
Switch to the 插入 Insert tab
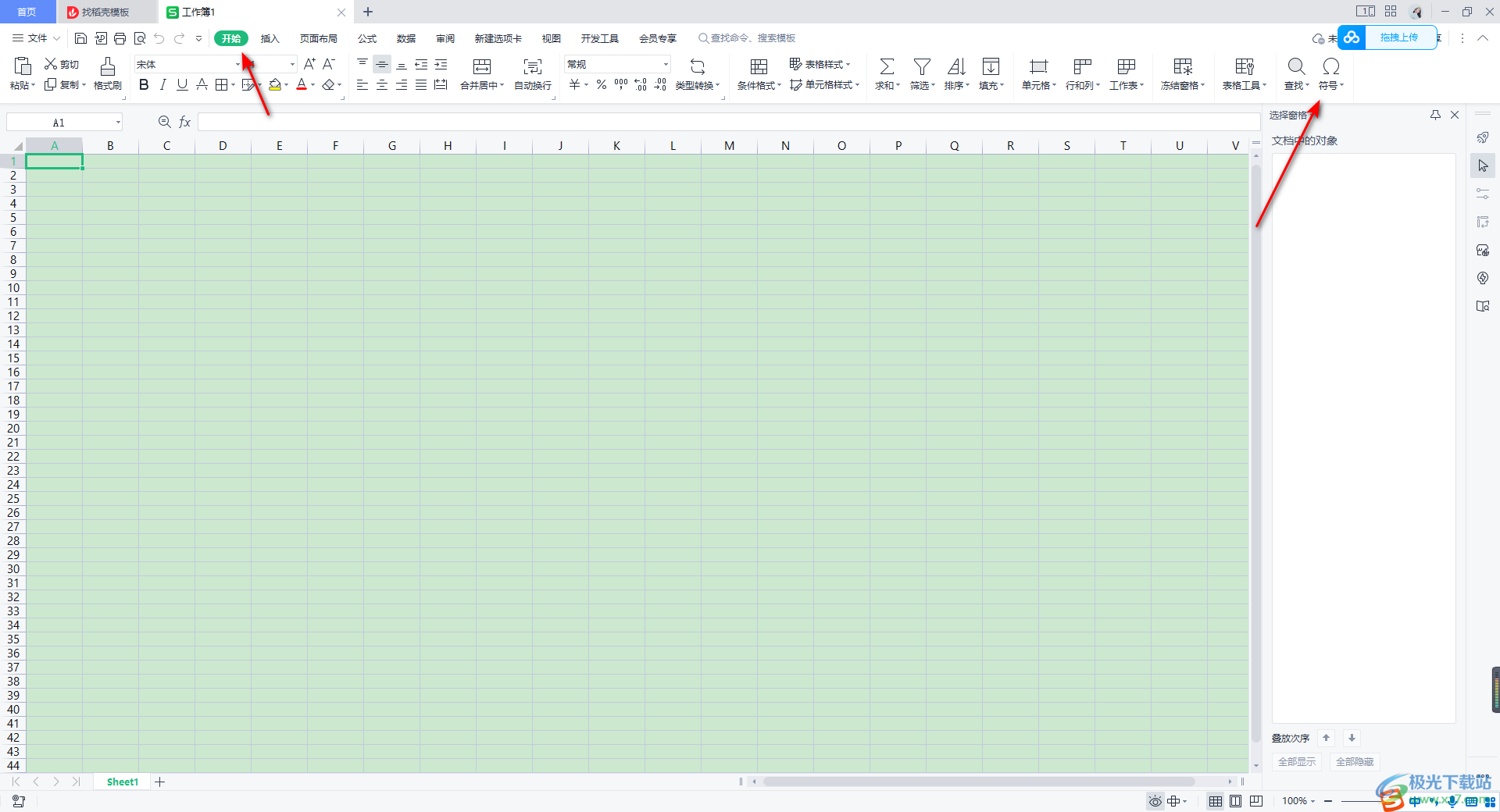click(270, 38)
